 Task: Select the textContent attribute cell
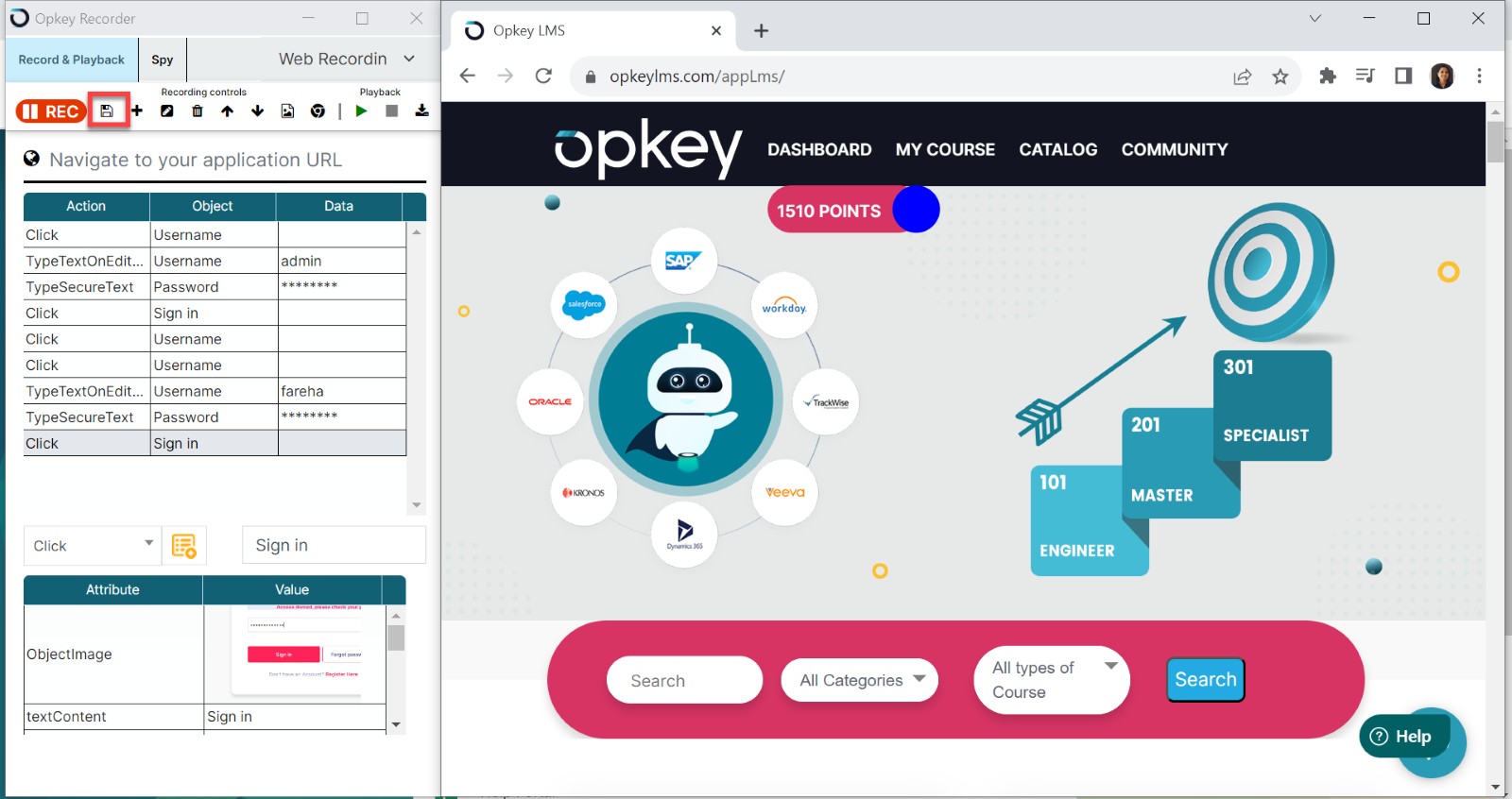coord(112,717)
